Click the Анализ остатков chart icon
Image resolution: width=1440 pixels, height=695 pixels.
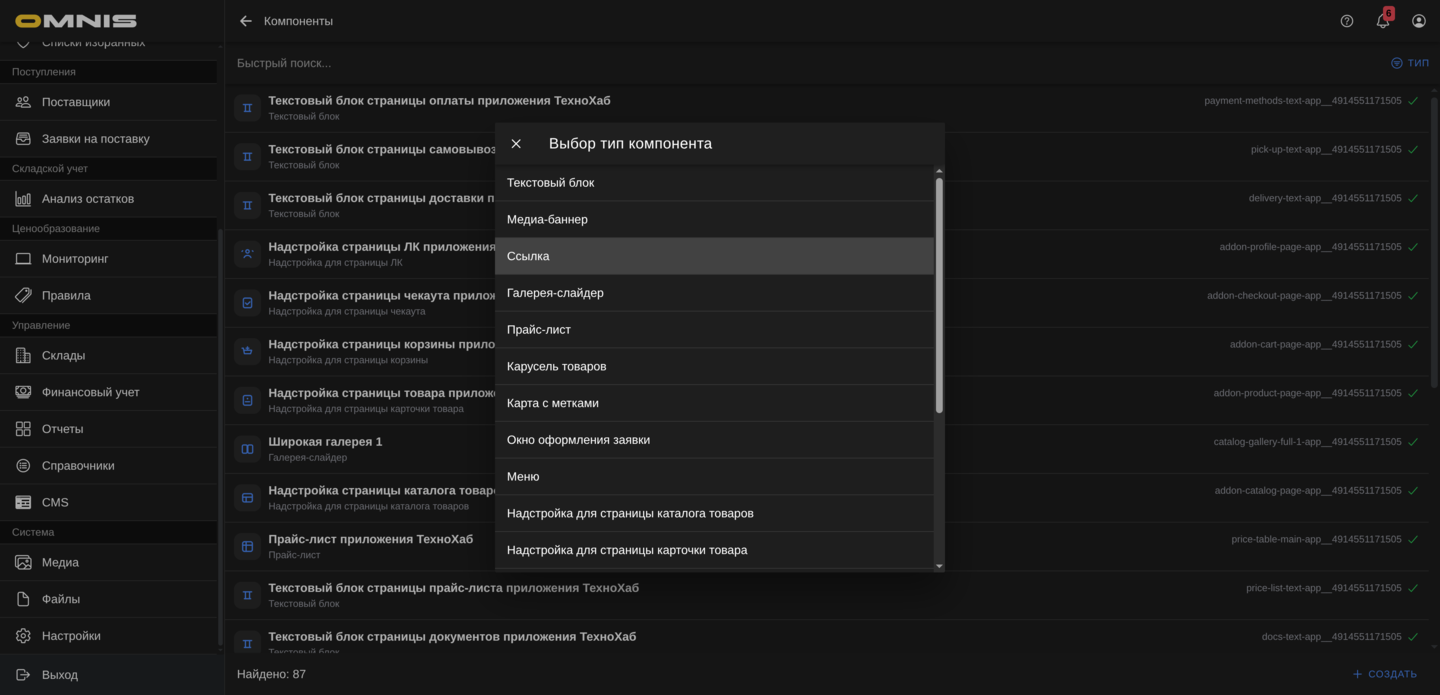click(23, 199)
